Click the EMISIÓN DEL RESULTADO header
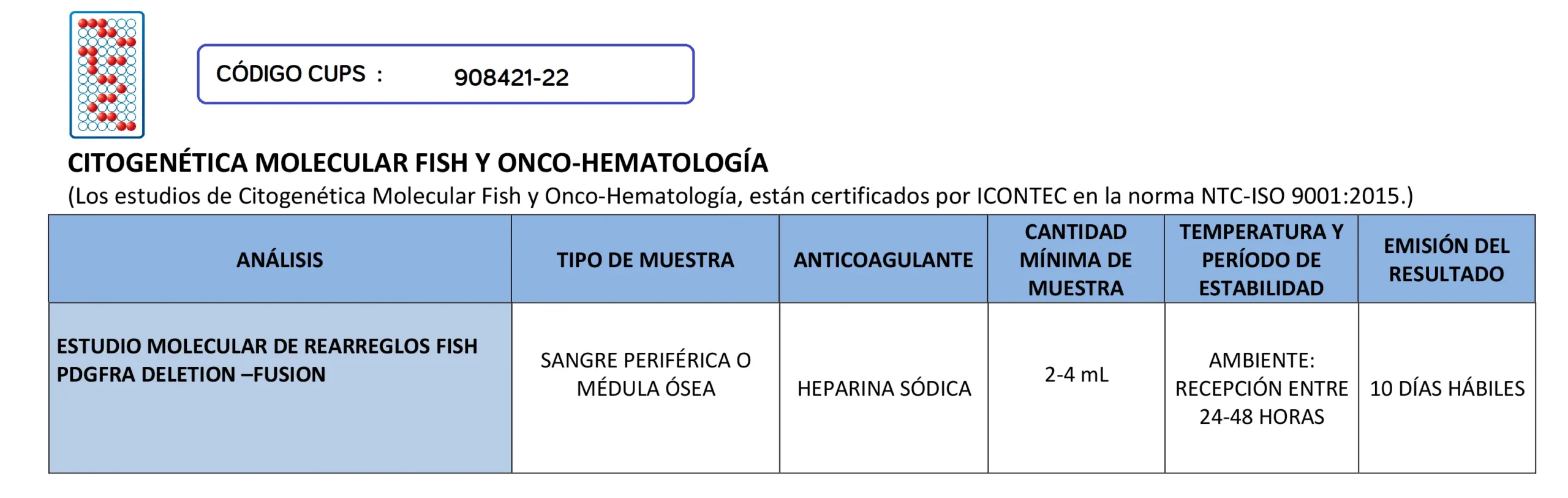The image size is (1568, 498). [x=1446, y=260]
